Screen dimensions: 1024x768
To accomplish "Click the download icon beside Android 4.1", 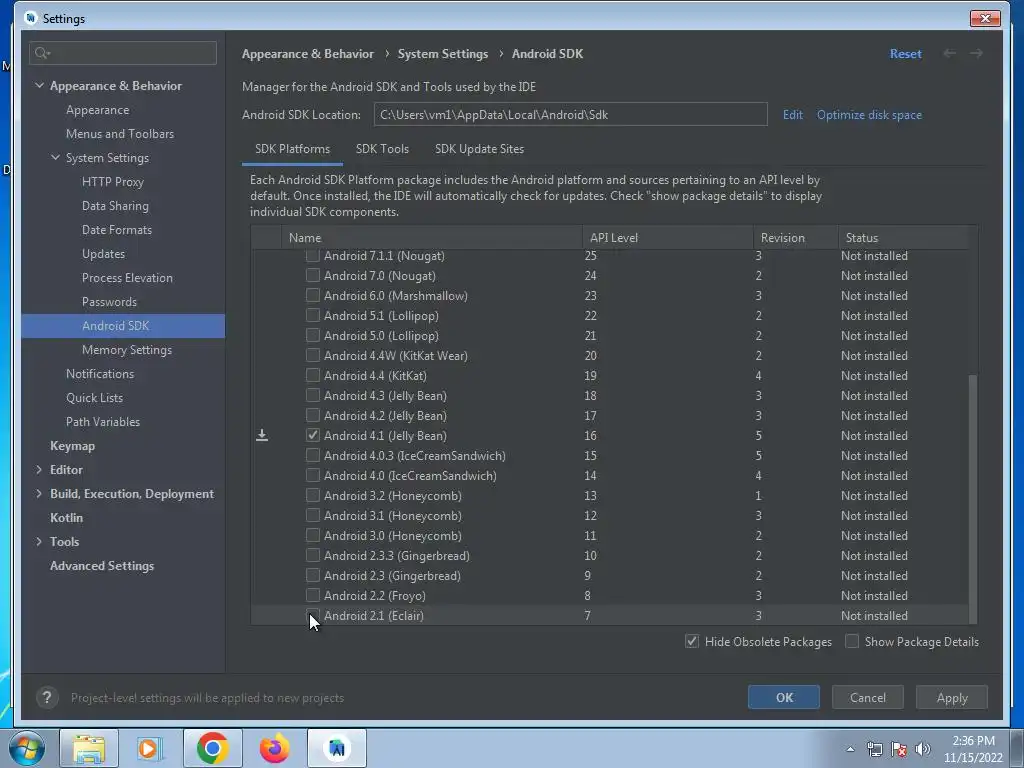I will (x=262, y=435).
